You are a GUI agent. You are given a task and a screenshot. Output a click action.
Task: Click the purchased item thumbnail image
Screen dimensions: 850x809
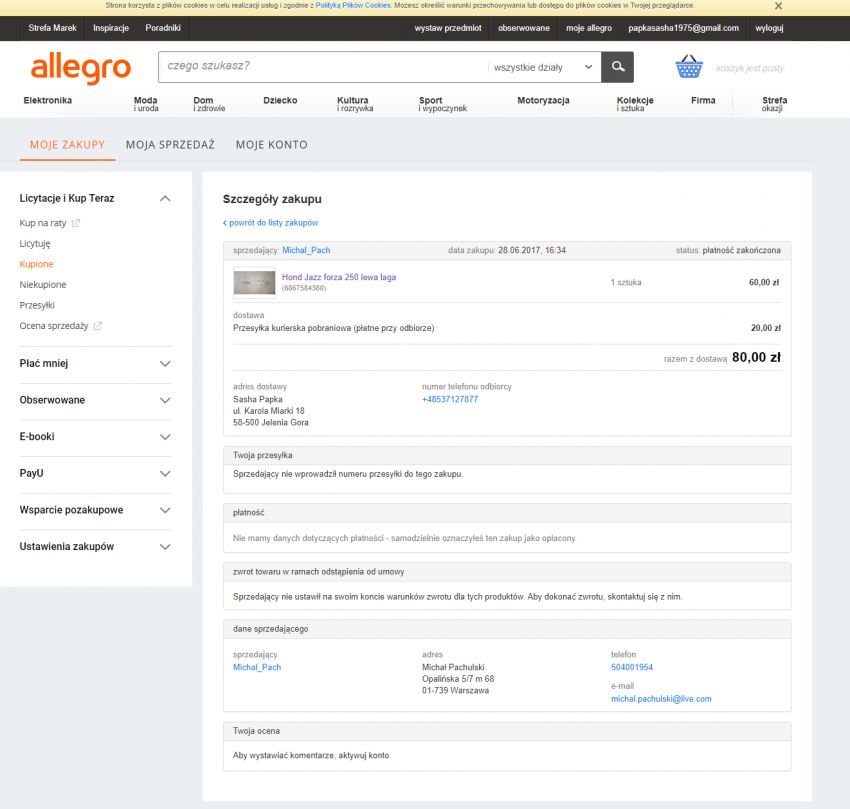coord(254,282)
